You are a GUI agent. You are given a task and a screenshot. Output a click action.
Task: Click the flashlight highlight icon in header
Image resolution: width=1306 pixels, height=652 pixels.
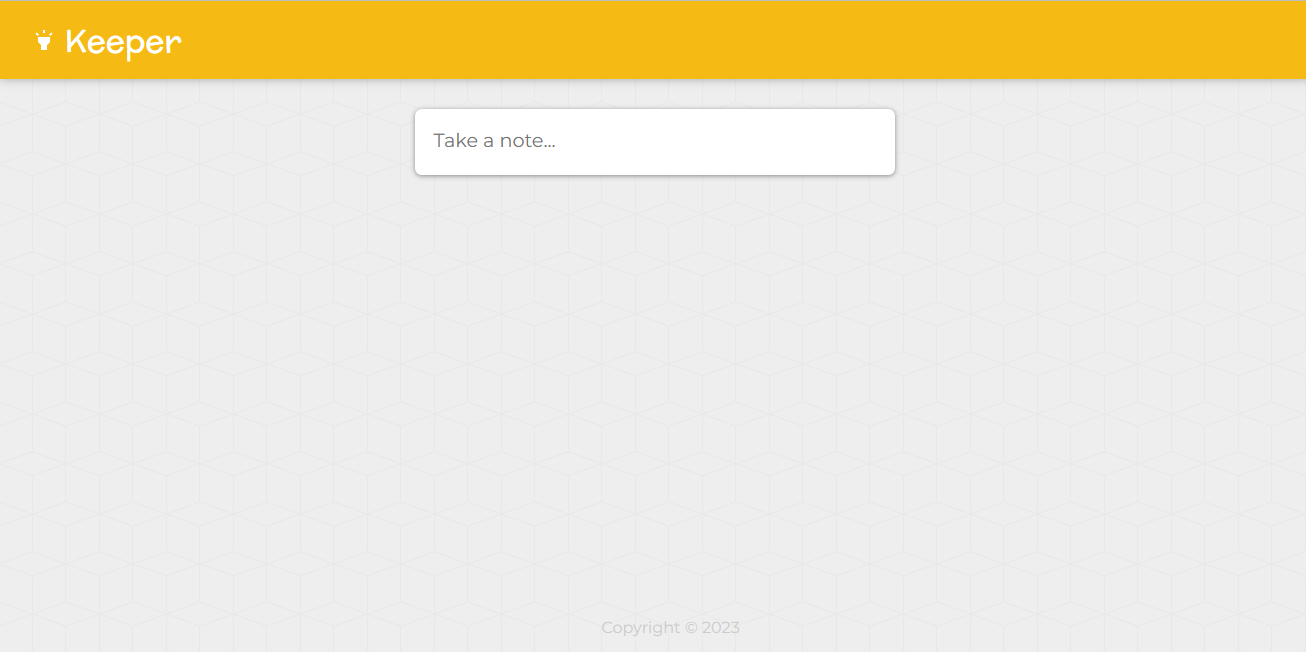click(x=43, y=41)
